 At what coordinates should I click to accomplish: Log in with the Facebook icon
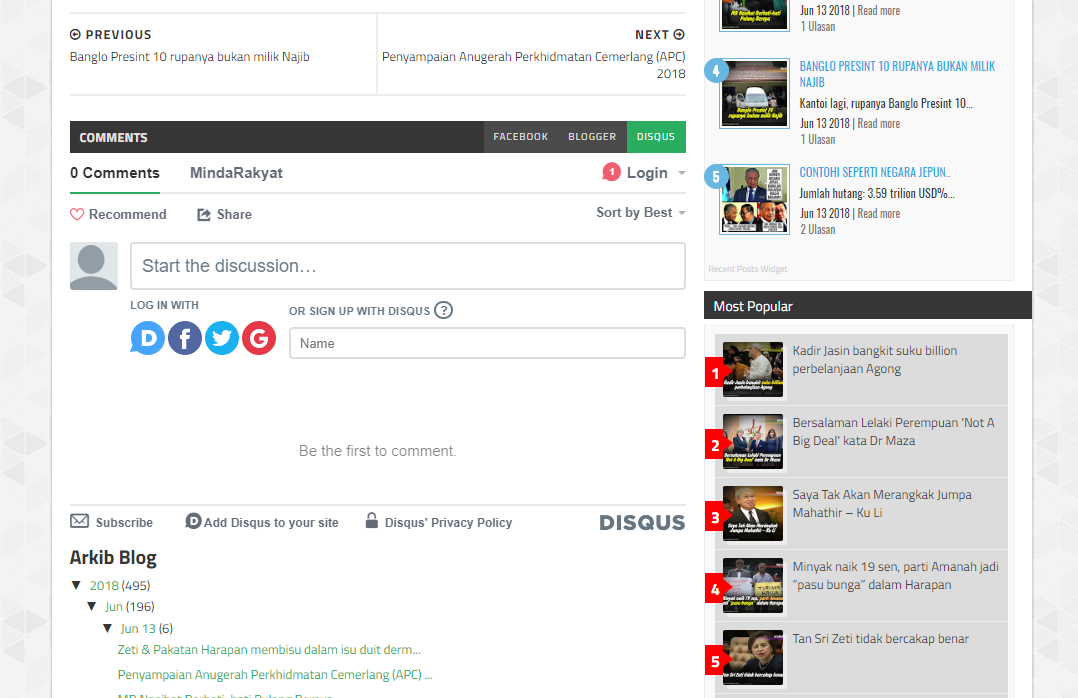[x=185, y=339]
